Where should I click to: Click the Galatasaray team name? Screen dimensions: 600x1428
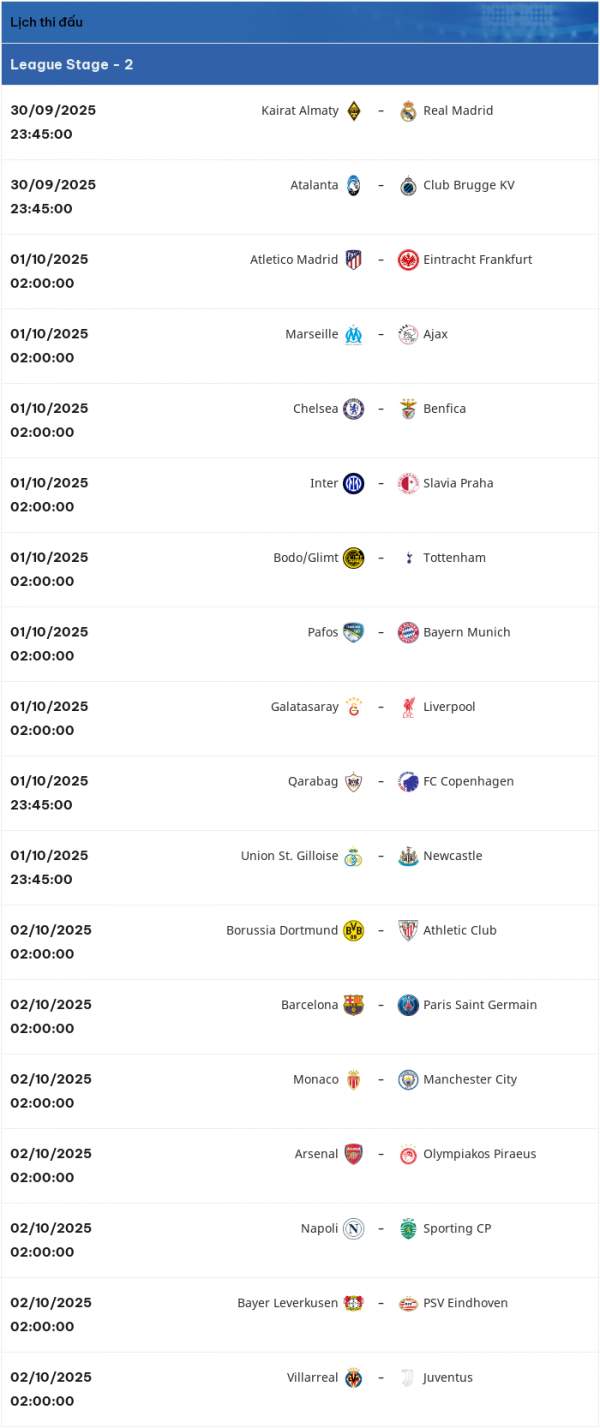click(304, 707)
